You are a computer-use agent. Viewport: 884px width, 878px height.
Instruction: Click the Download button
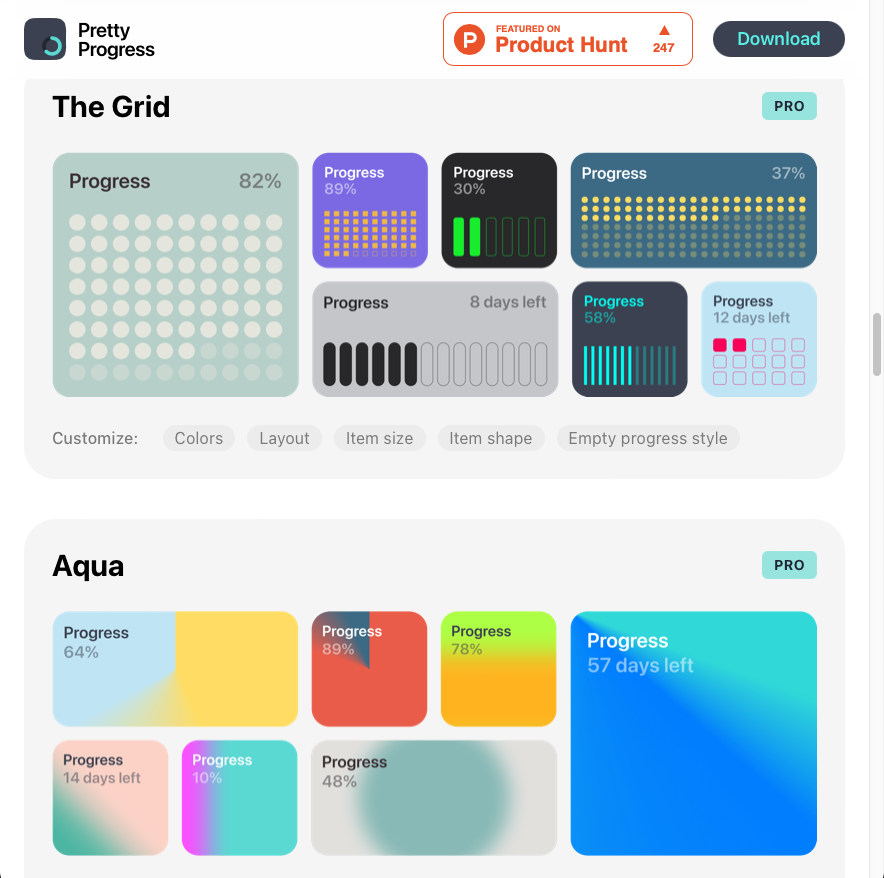pos(779,39)
